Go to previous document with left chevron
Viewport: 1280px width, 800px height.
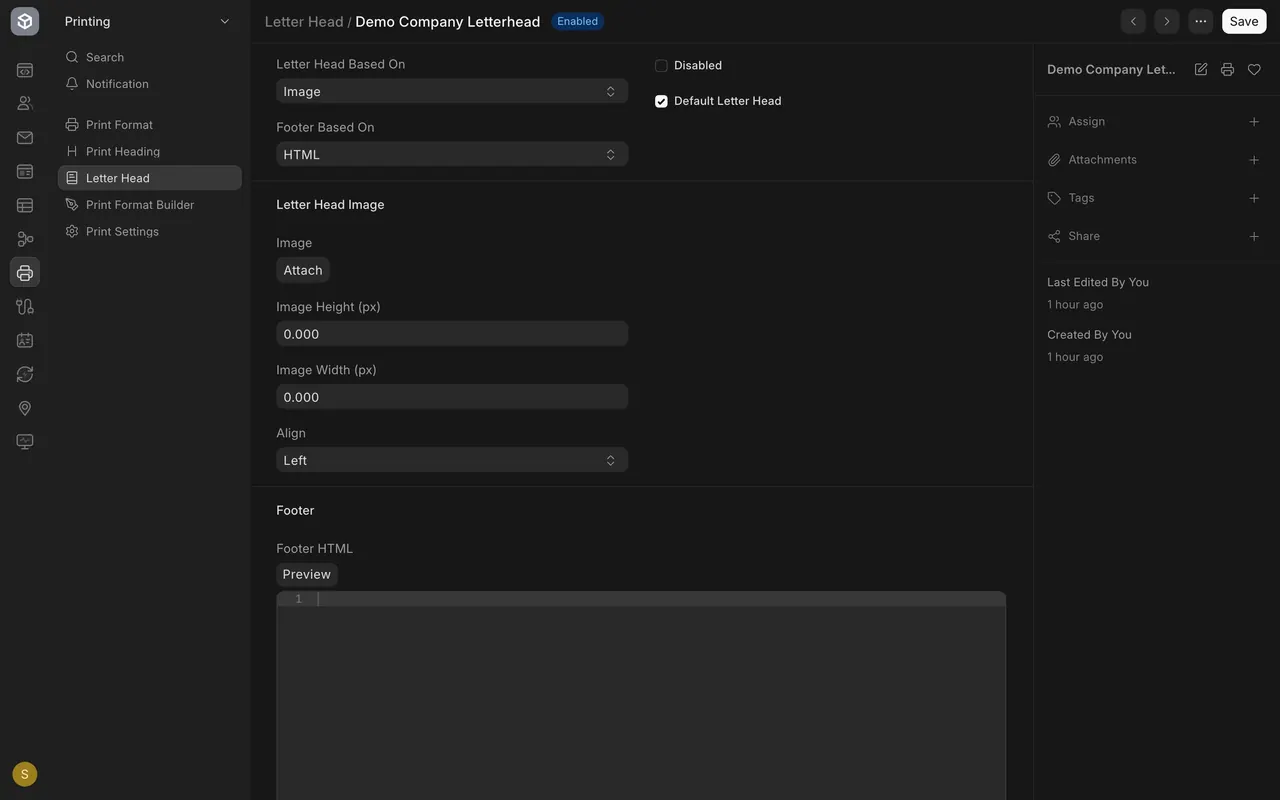[x=1133, y=21]
